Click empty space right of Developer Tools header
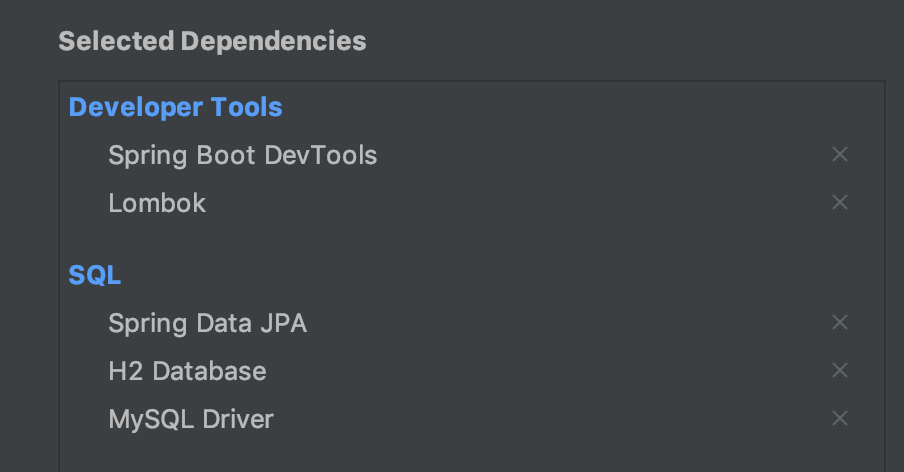 click(582, 107)
